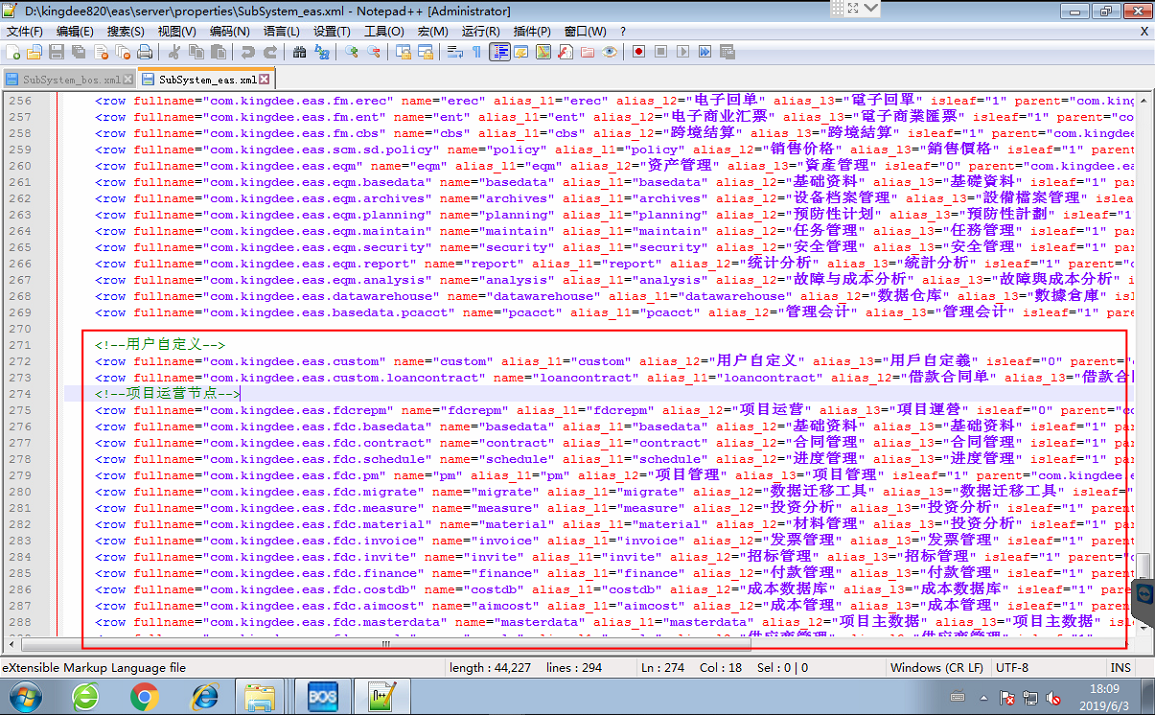Toggle the Indent guide toolbar icon

(x=499, y=52)
